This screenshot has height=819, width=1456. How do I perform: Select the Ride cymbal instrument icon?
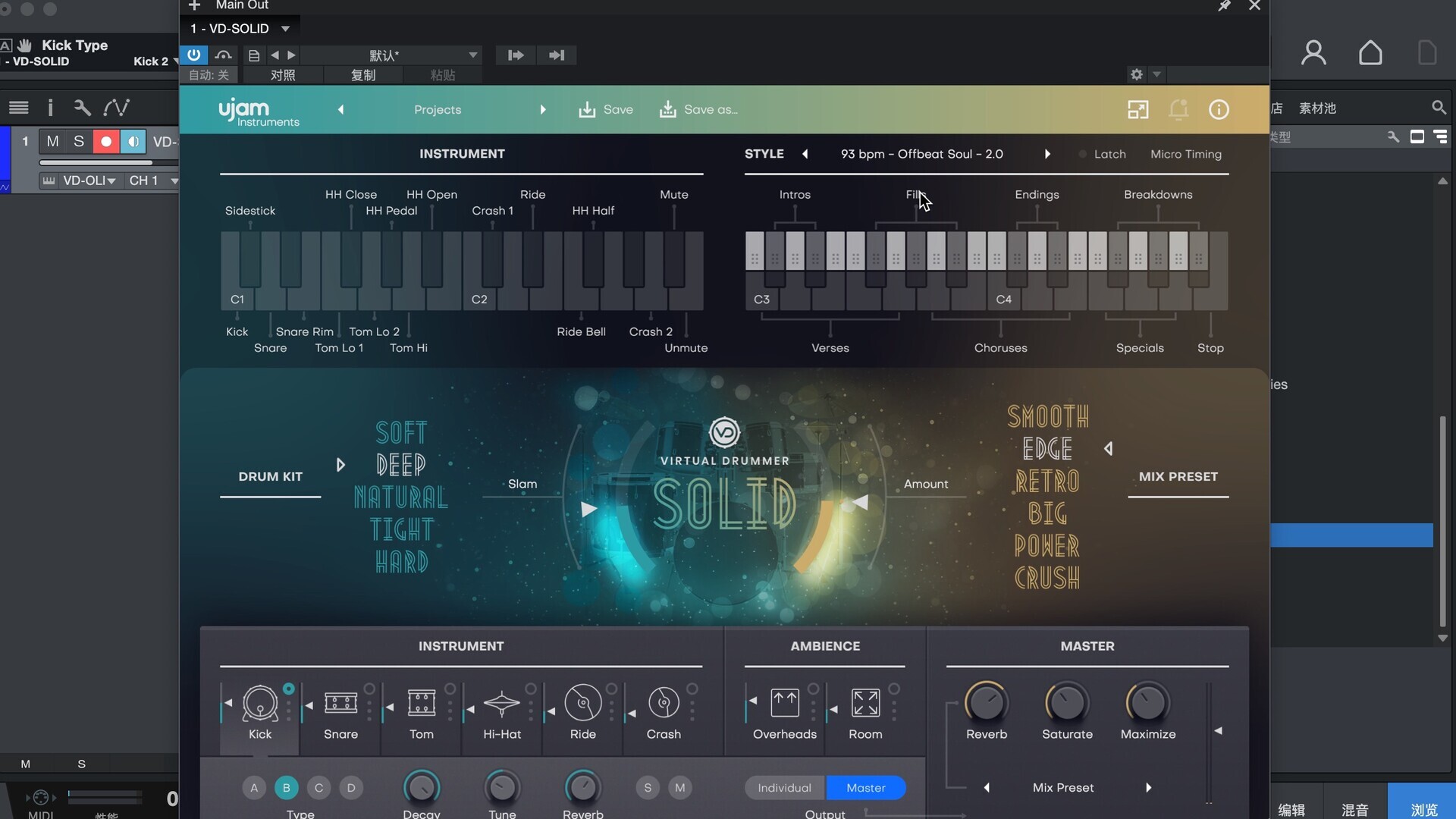tap(583, 704)
